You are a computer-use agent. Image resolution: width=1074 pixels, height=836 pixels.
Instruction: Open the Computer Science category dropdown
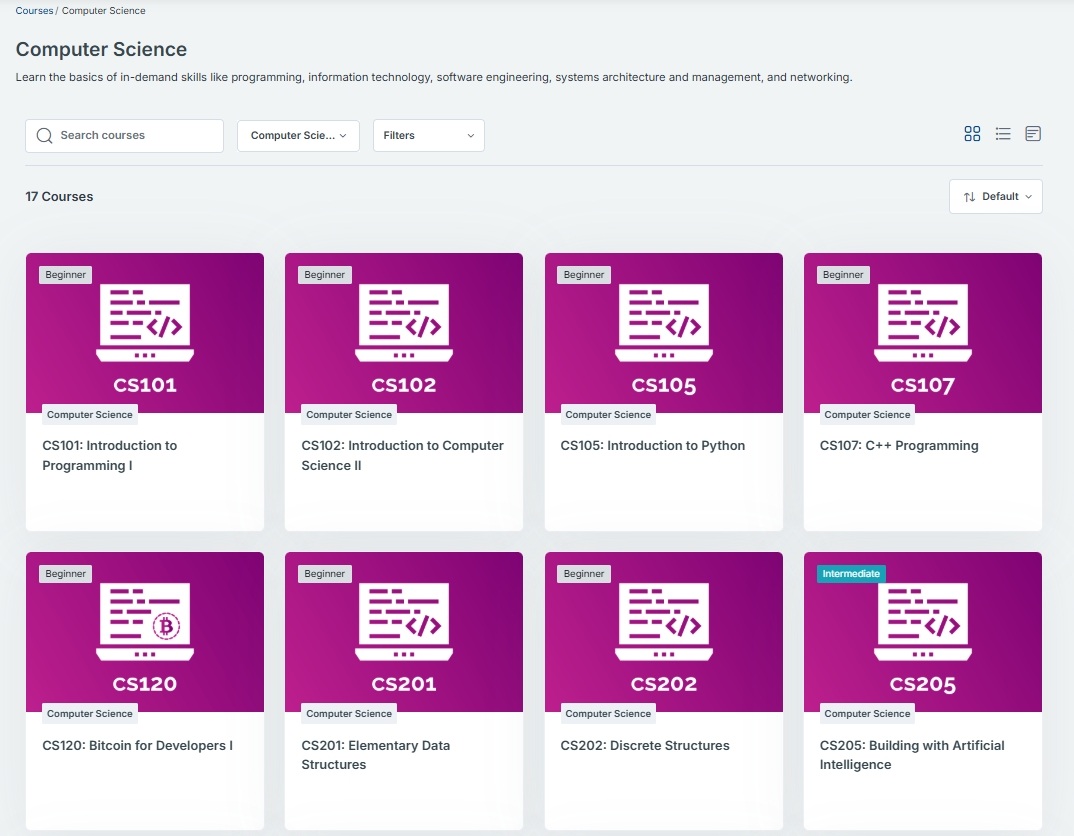click(298, 136)
